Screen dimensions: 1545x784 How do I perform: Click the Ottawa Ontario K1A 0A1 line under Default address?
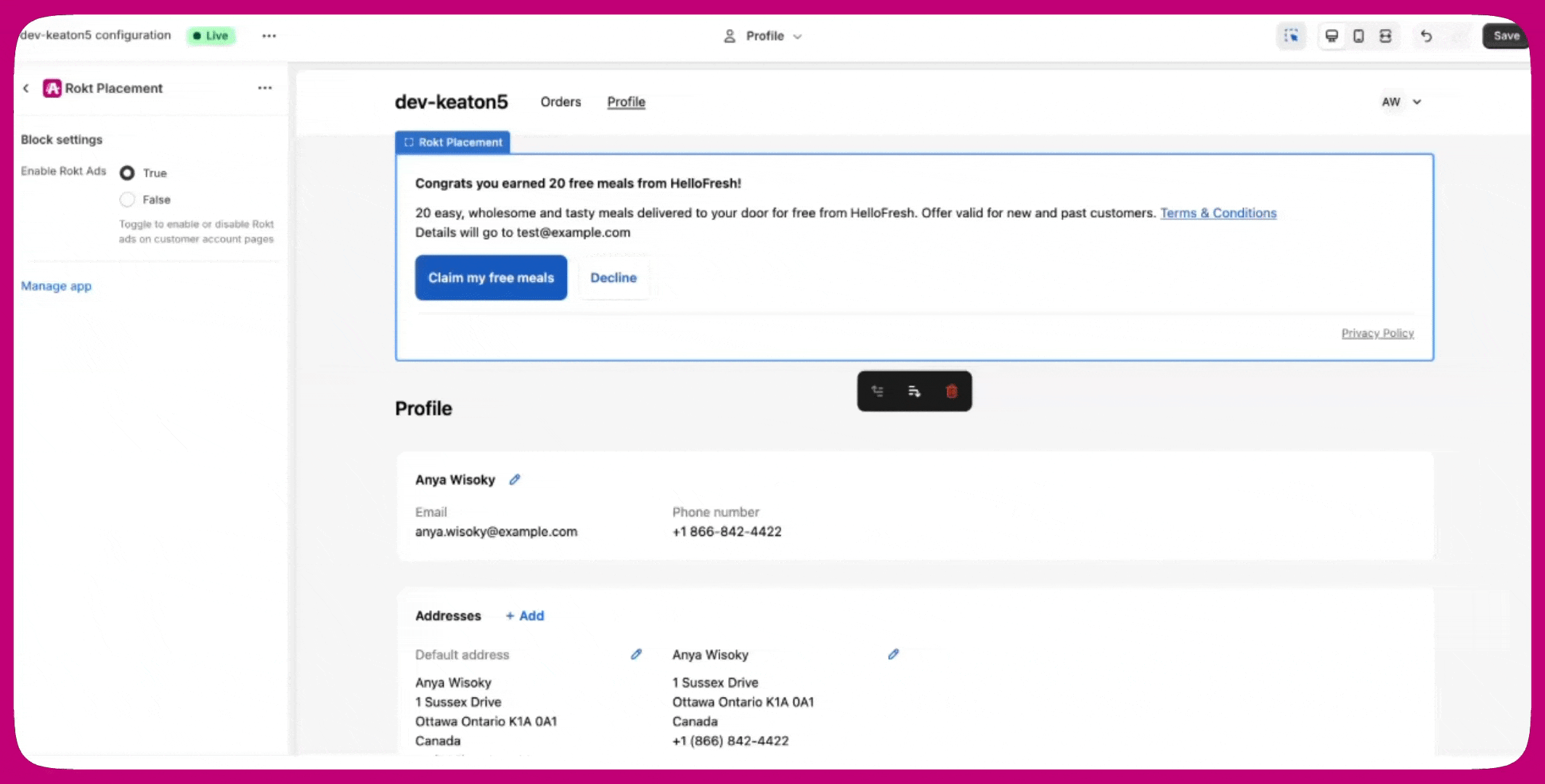[x=486, y=722]
